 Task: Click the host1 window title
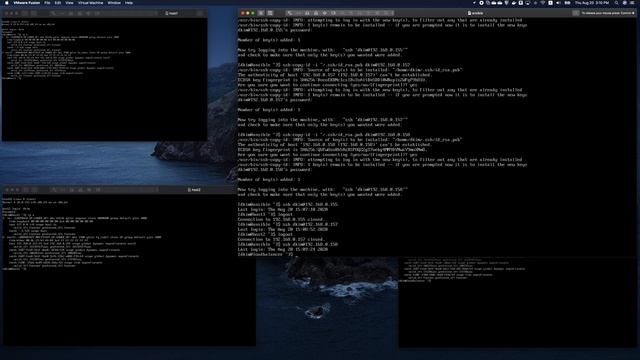tap(171, 13)
